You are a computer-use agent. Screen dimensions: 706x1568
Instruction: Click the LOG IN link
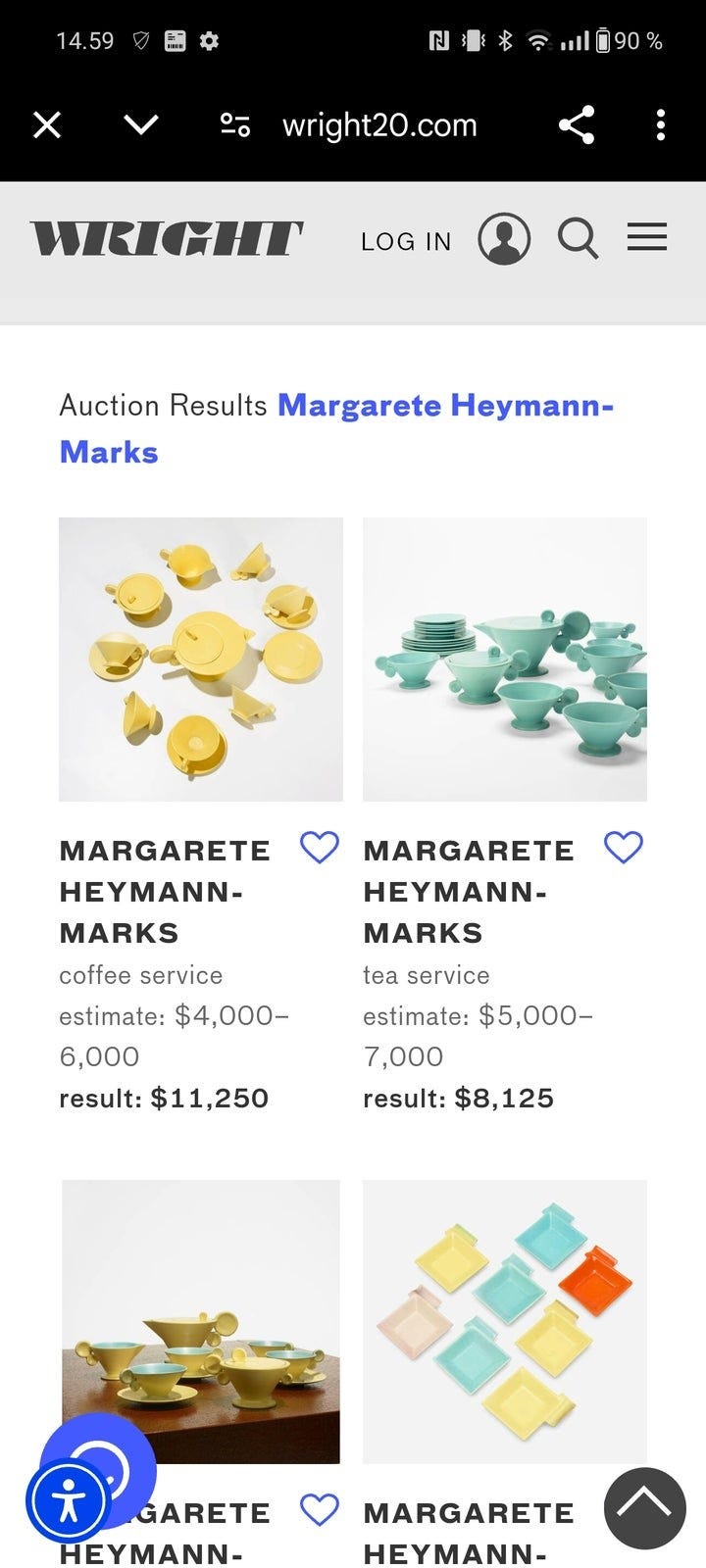(406, 241)
